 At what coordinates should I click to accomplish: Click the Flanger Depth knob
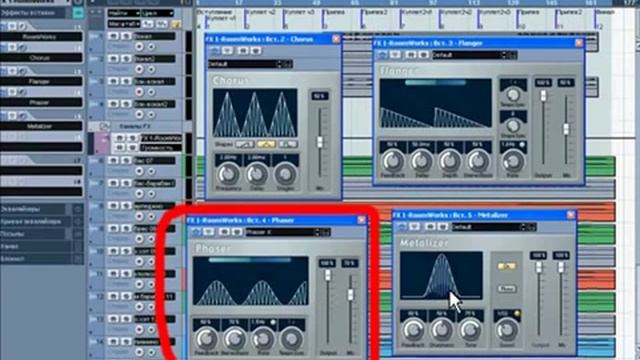(x=449, y=162)
